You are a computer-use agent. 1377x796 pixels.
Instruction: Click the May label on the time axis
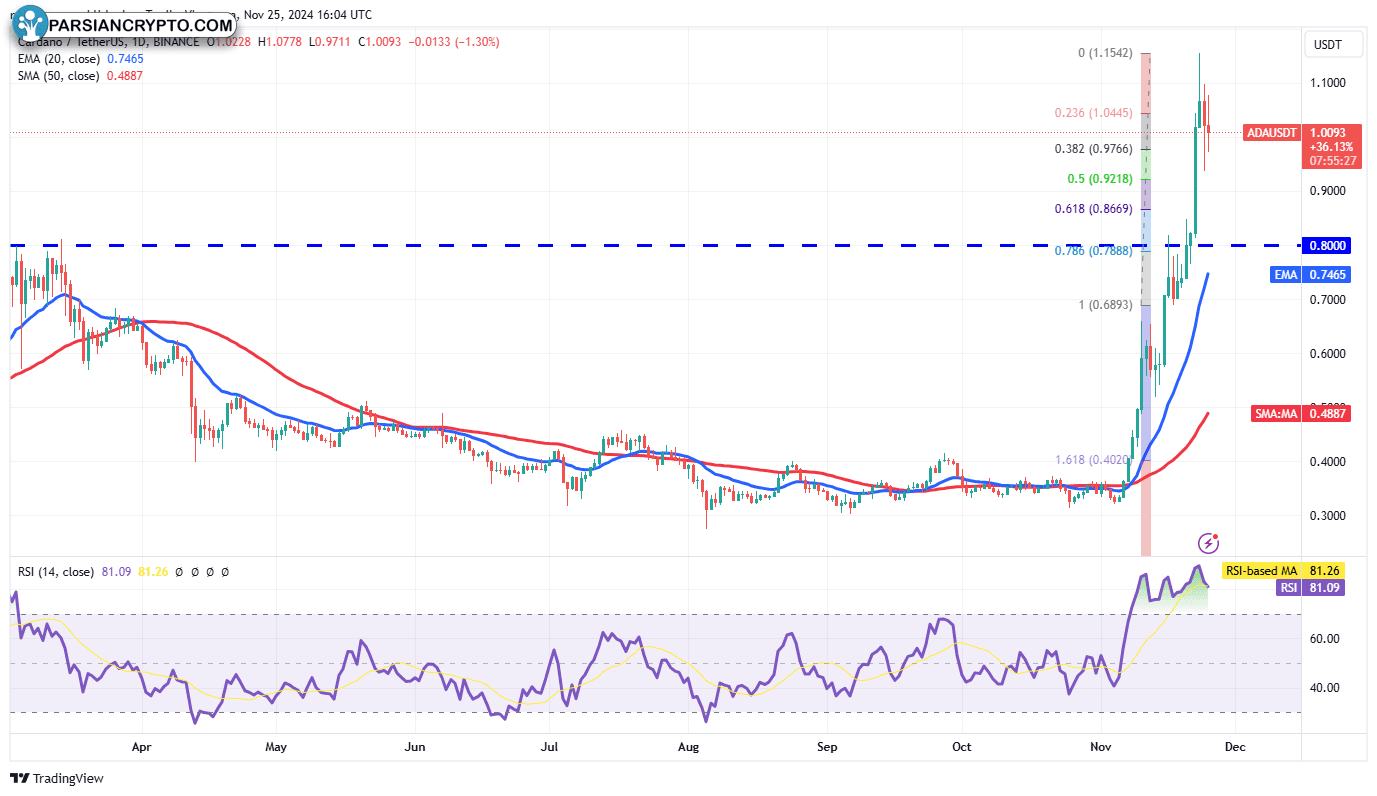[x=276, y=746]
